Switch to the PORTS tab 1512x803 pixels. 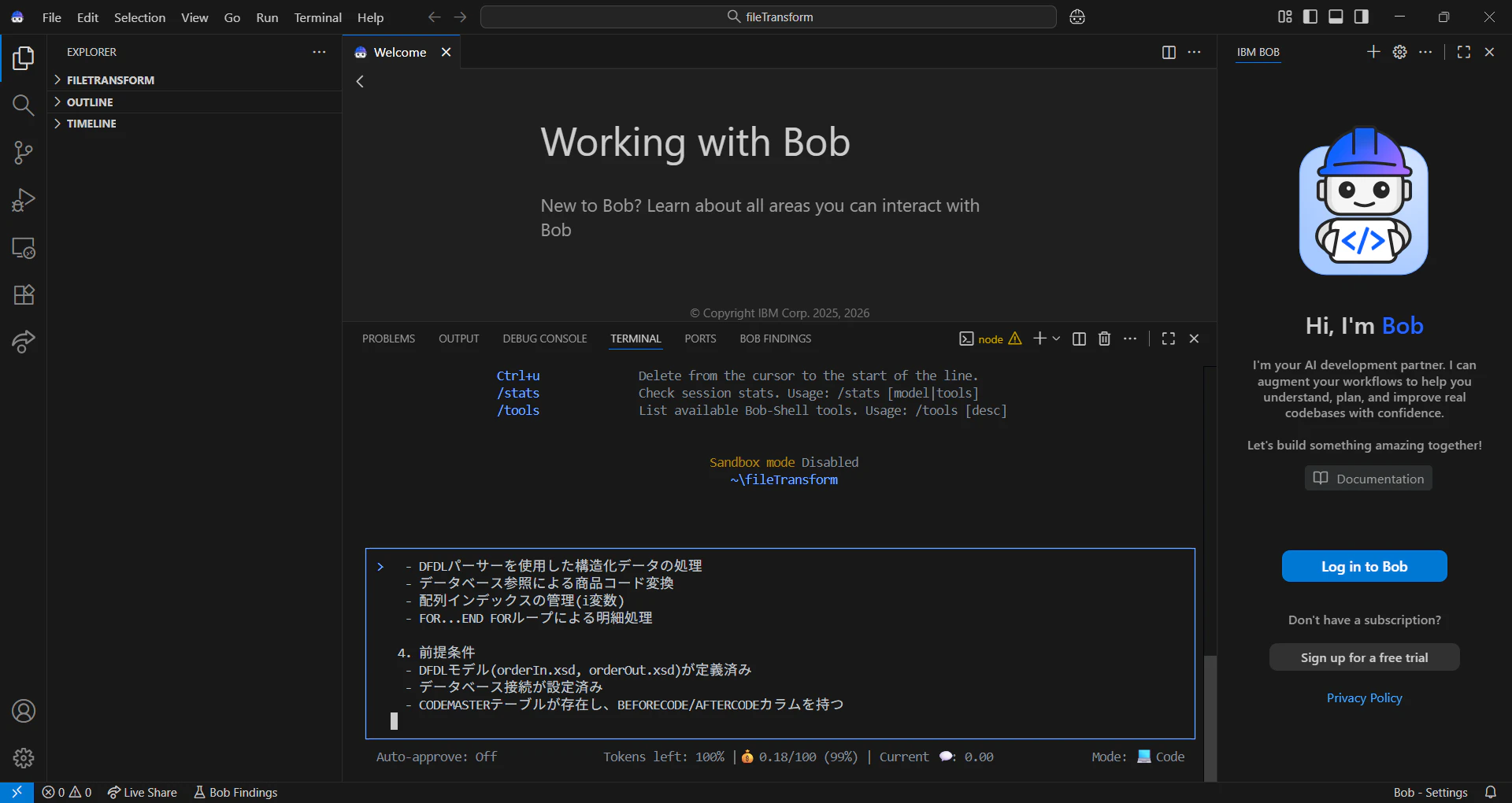click(700, 339)
